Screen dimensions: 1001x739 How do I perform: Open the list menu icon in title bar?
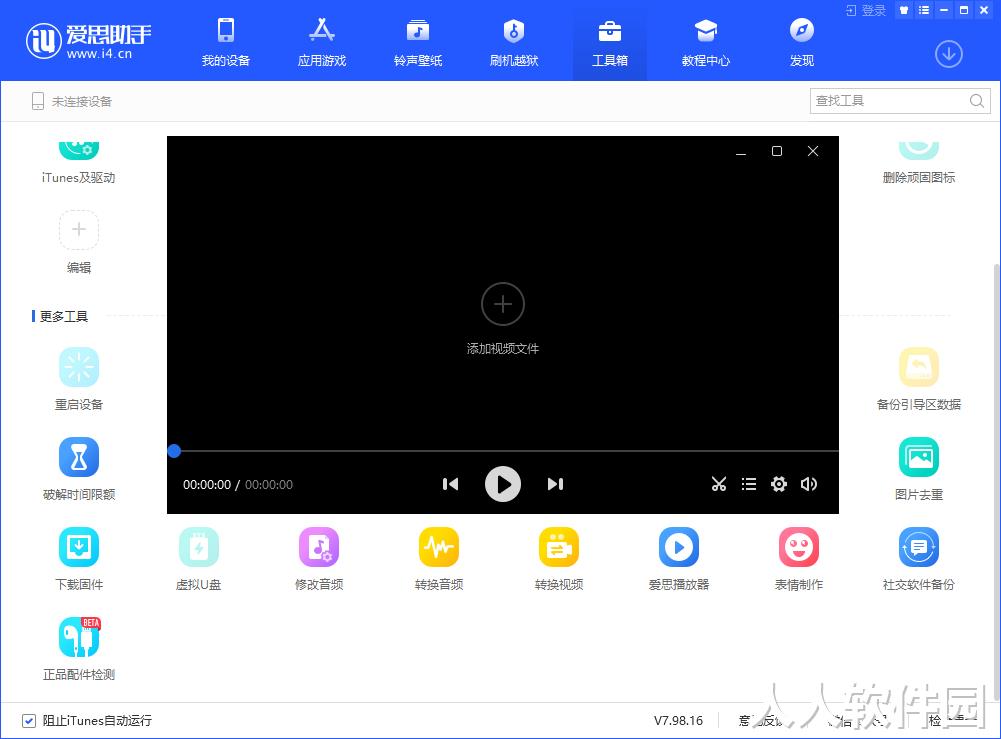coord(924,10)
